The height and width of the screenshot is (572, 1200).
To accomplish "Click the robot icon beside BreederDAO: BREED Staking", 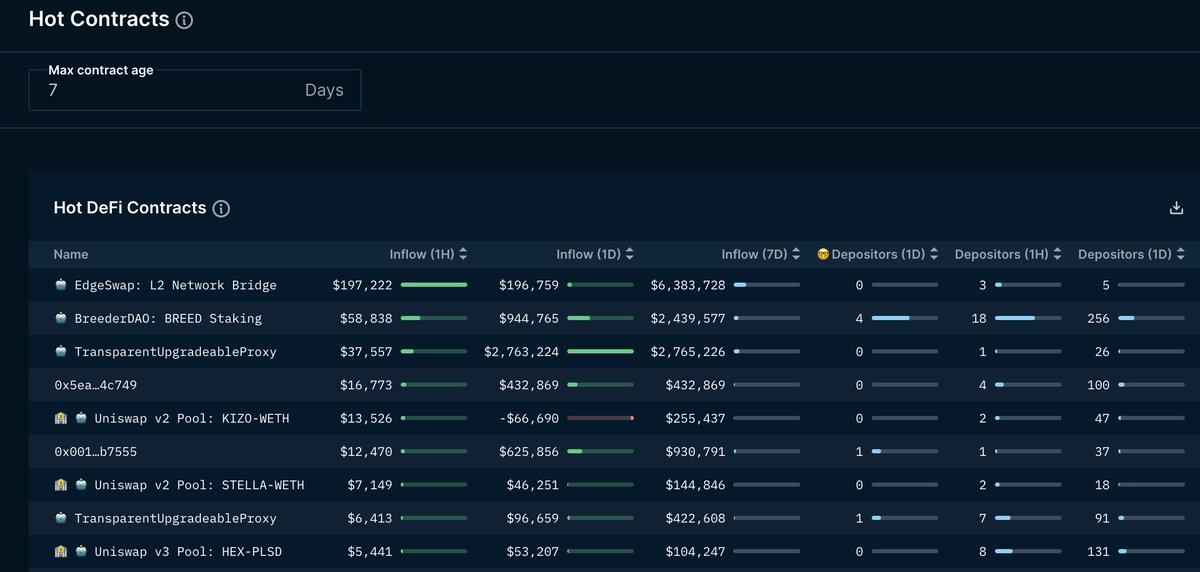I will tap(61, 319).
